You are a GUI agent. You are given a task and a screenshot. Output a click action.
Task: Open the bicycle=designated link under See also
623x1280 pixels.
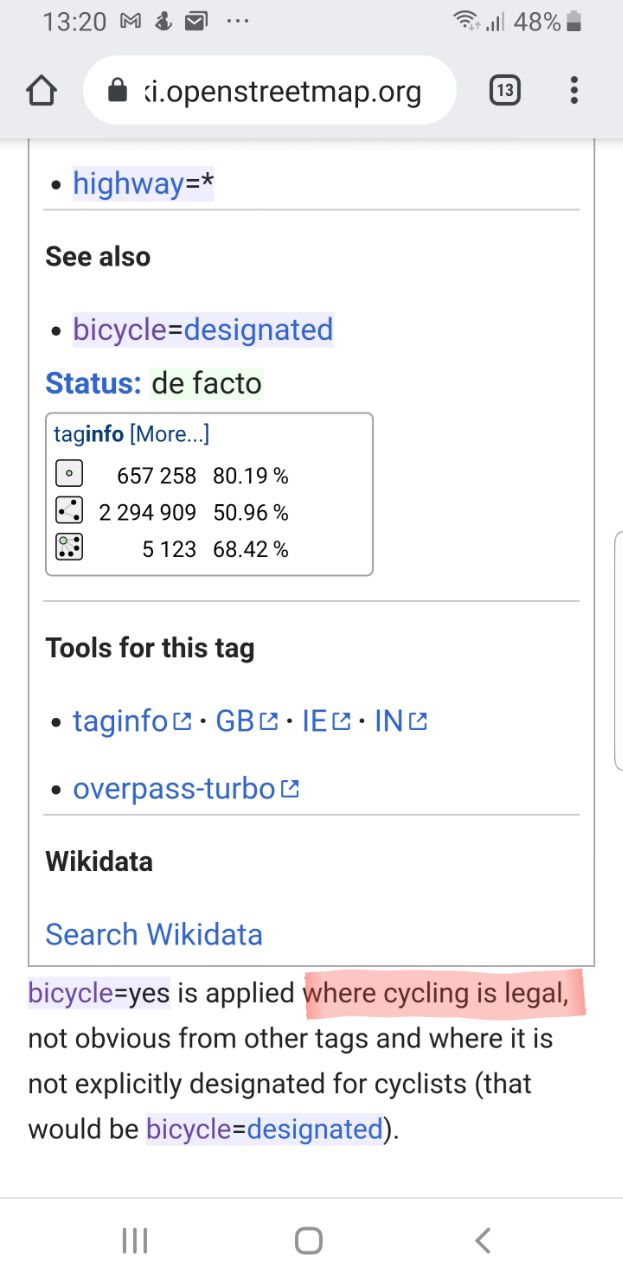tap(203, 330)
